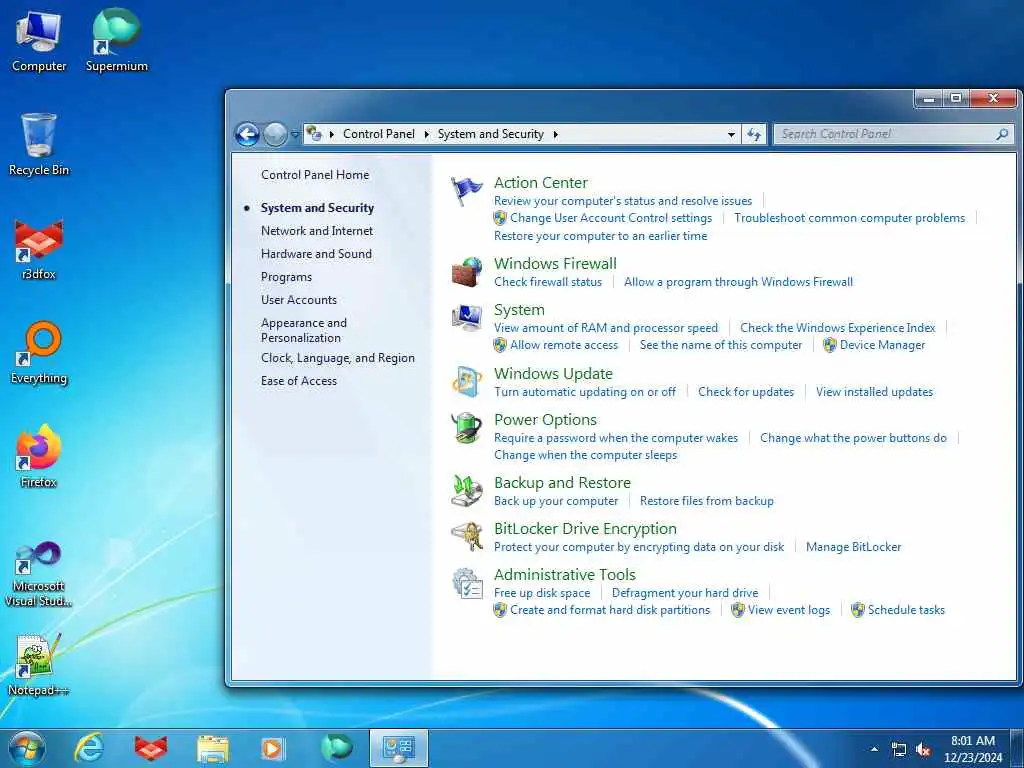
Task: Select Clock, Language, and Region category
Action: pyautogui.click(x=338, y=358)
